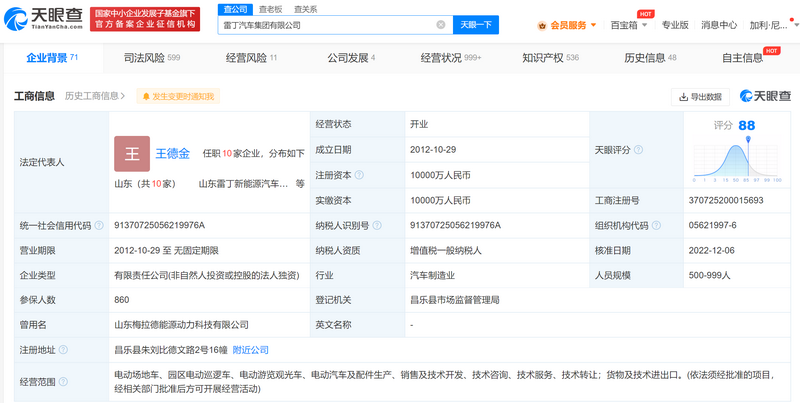
Task: Switch to 查关系 search tab
Action: (306, 9)
